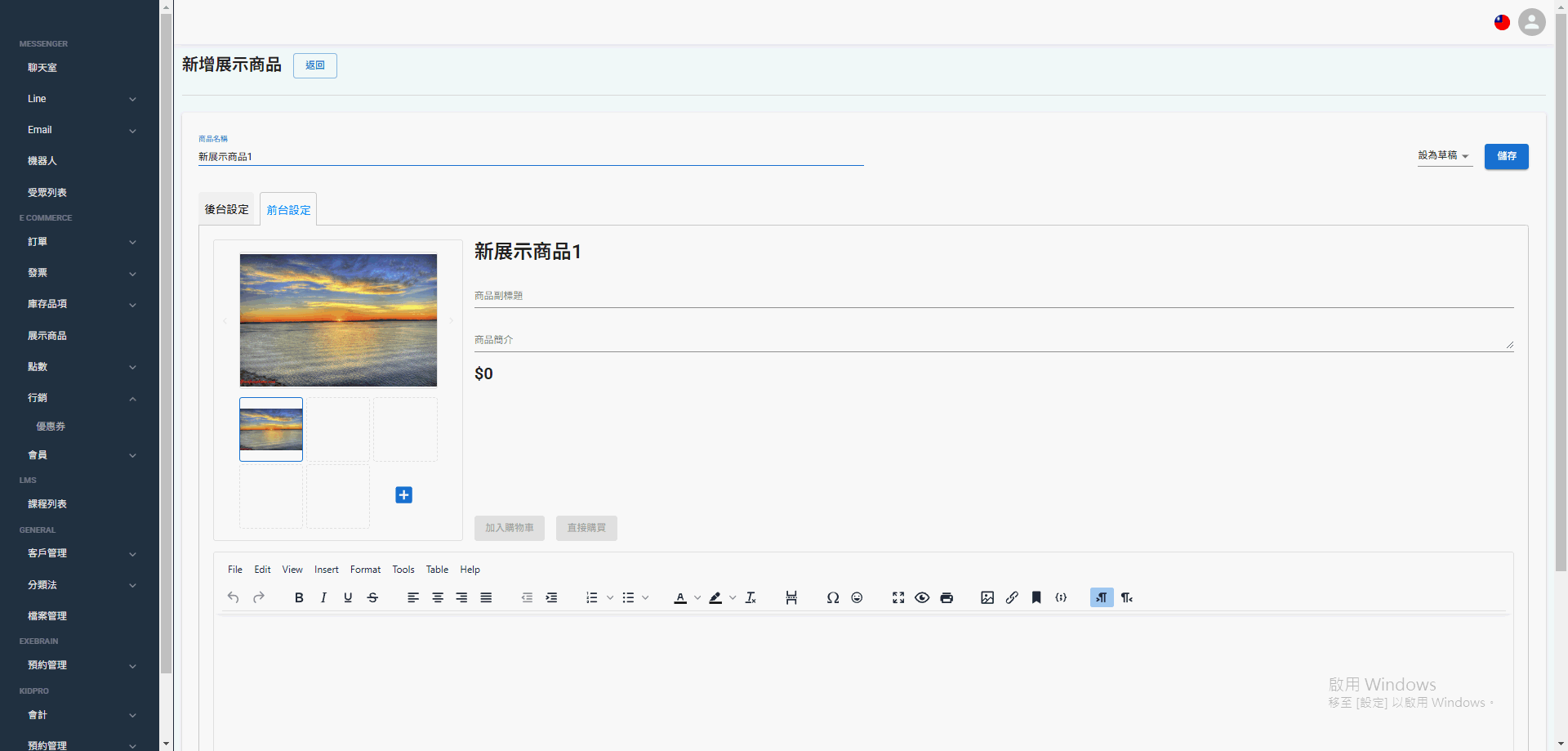This screenshot has height=751, width=1568.
Task: Insert an image via the toolbar image icon
Action: point(987,597)
